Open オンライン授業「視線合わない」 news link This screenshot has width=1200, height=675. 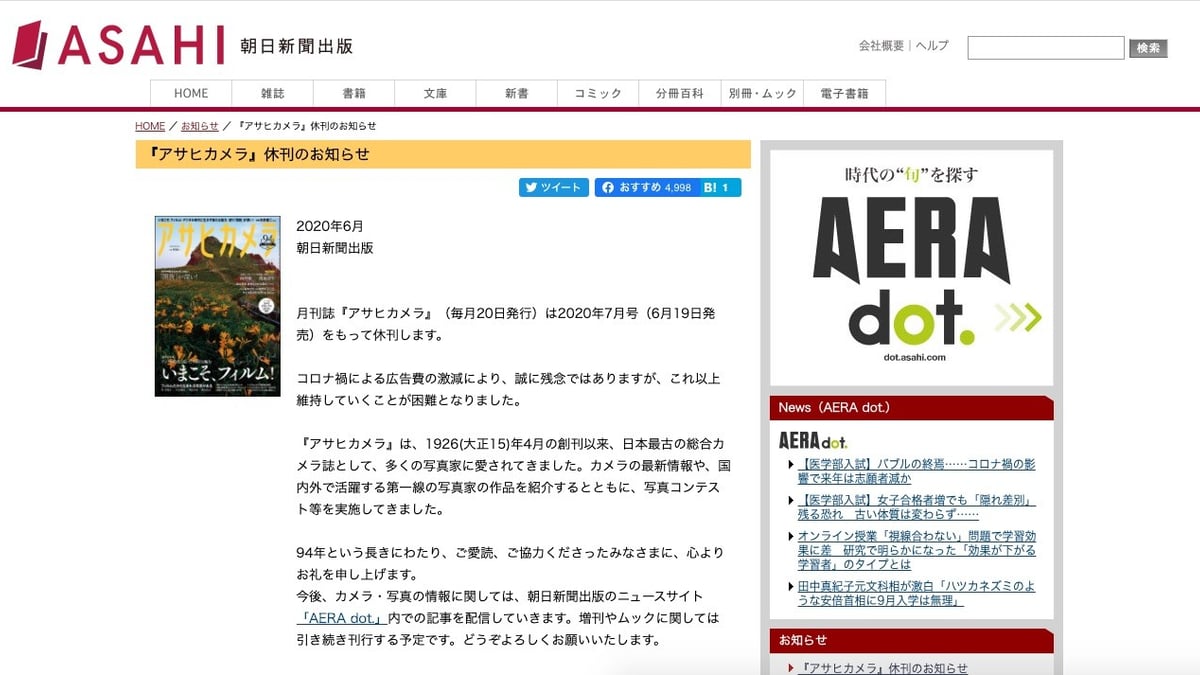(x=916, y=550)
